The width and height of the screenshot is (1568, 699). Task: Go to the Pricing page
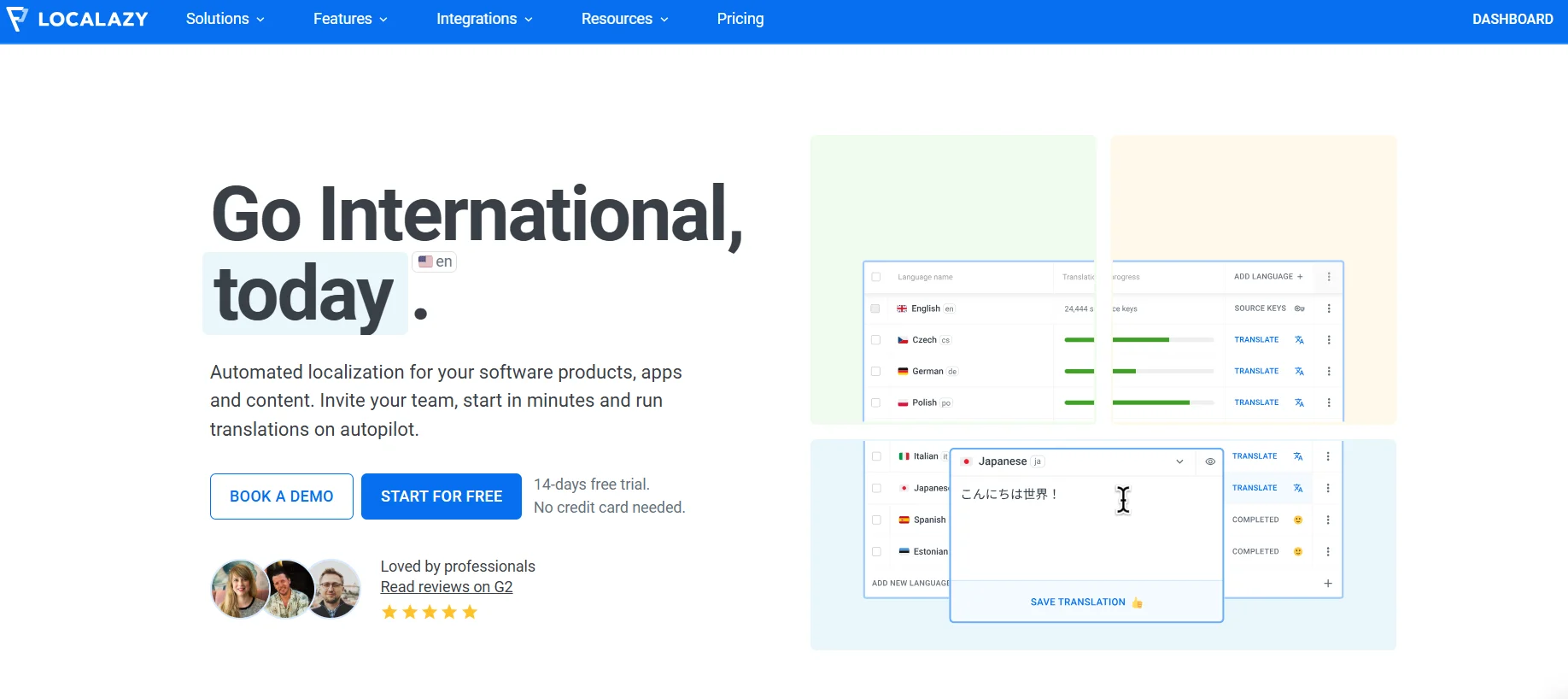[x=740, y=19]
